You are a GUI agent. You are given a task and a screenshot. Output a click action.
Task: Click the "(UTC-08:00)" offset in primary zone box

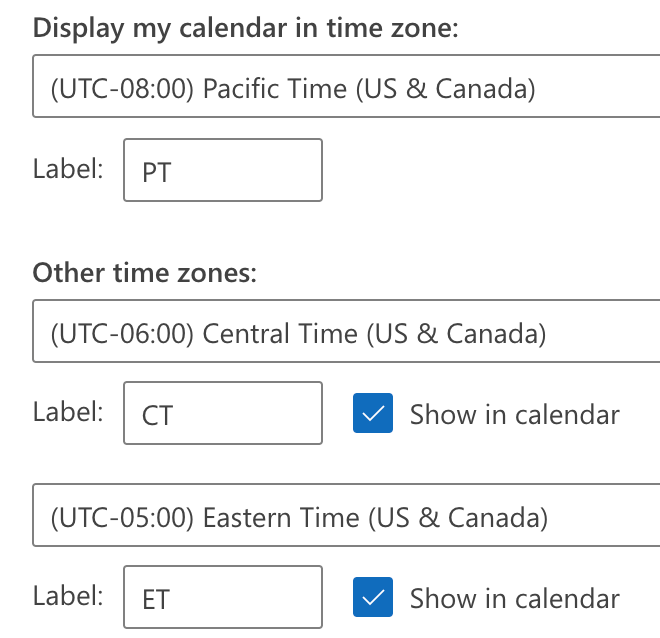click(x=120, y=90)
